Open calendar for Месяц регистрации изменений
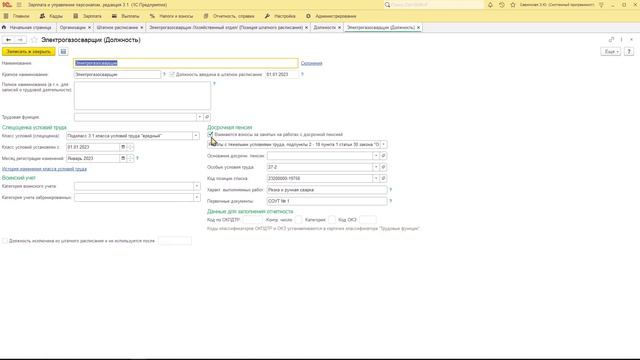 click(123, 158)
